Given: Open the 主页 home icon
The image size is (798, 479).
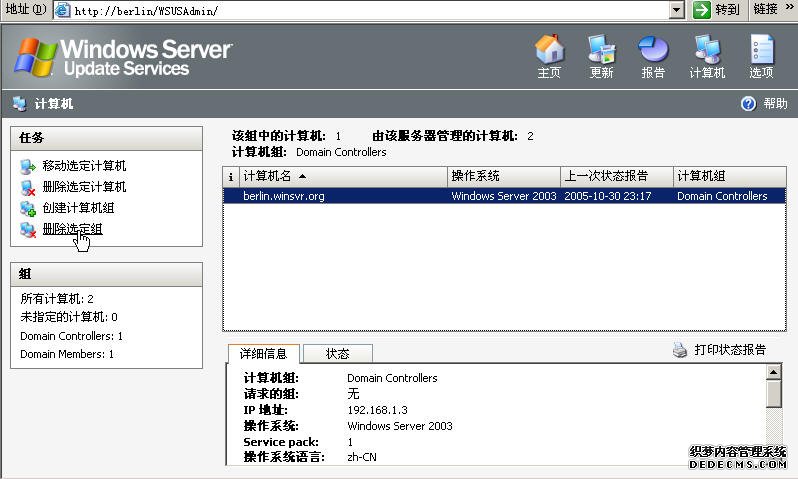Looking at the screenshot, I should (549, 50).
